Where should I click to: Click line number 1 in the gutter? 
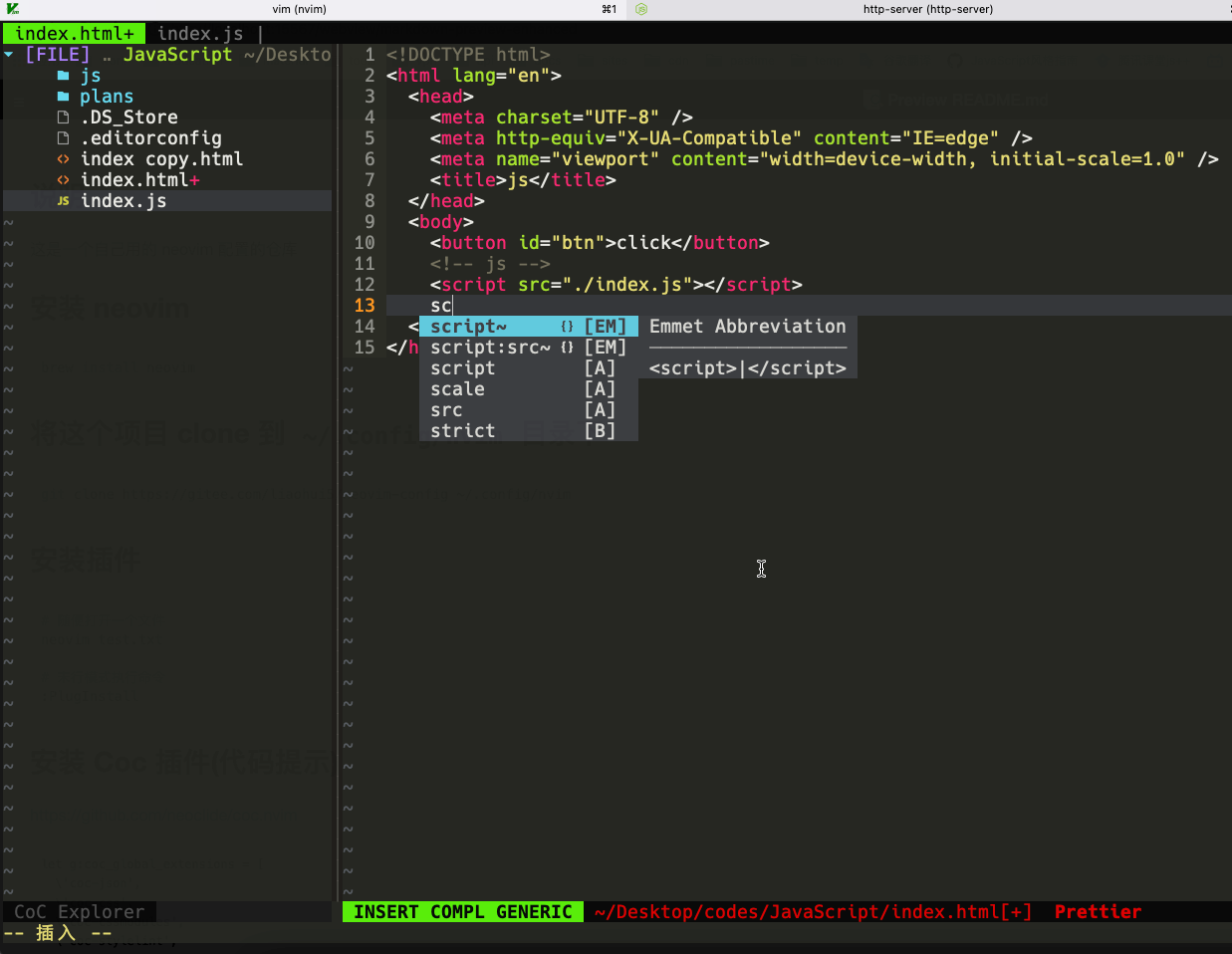pos(370,55)
